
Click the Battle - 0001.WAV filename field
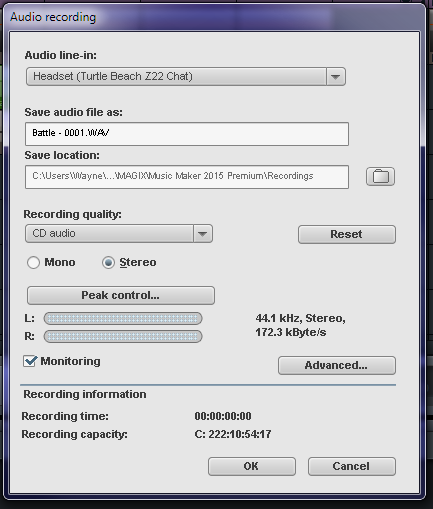pos(187,134)
